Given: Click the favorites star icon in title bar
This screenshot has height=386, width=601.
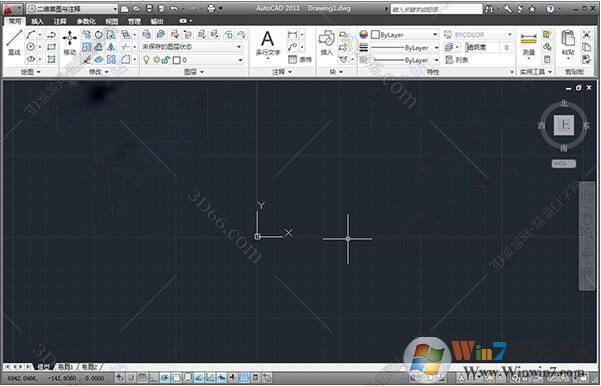Looking at the screenshot, I should pos(532,9).
